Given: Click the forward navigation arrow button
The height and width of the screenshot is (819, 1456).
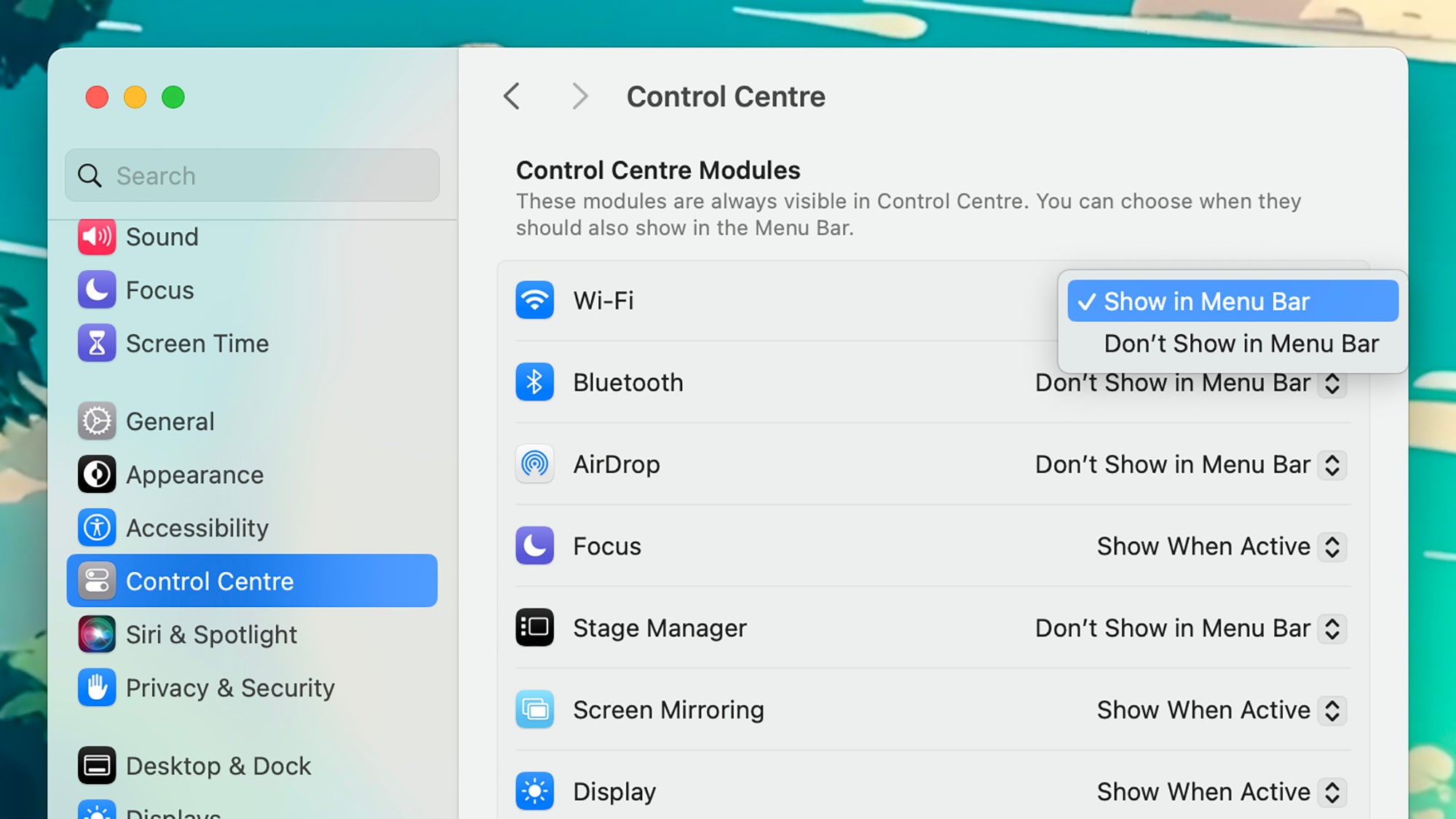Looking at the screenshot, I should 577,96.
